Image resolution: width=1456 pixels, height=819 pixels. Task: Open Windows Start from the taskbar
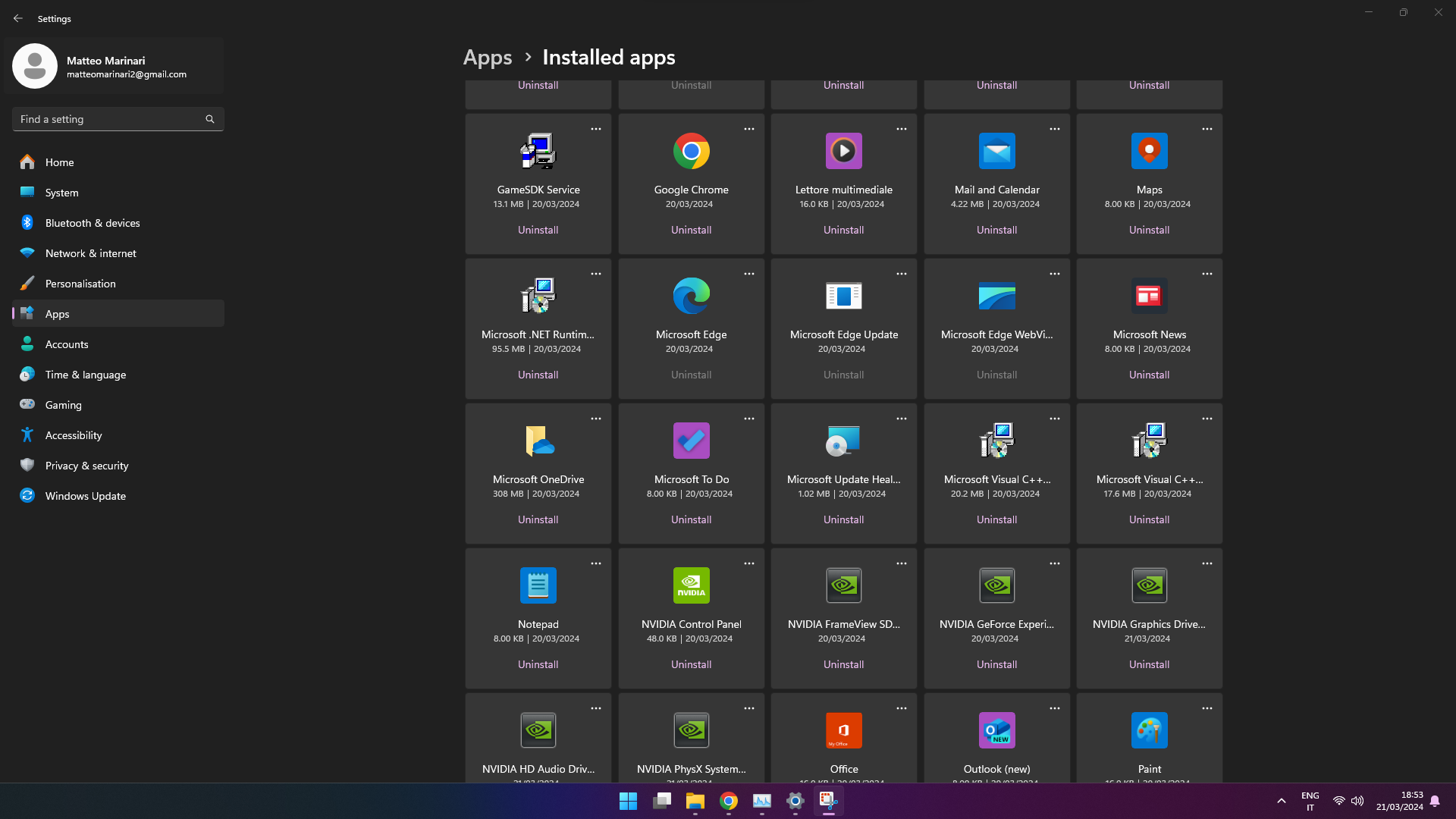(x=628, y=801)
